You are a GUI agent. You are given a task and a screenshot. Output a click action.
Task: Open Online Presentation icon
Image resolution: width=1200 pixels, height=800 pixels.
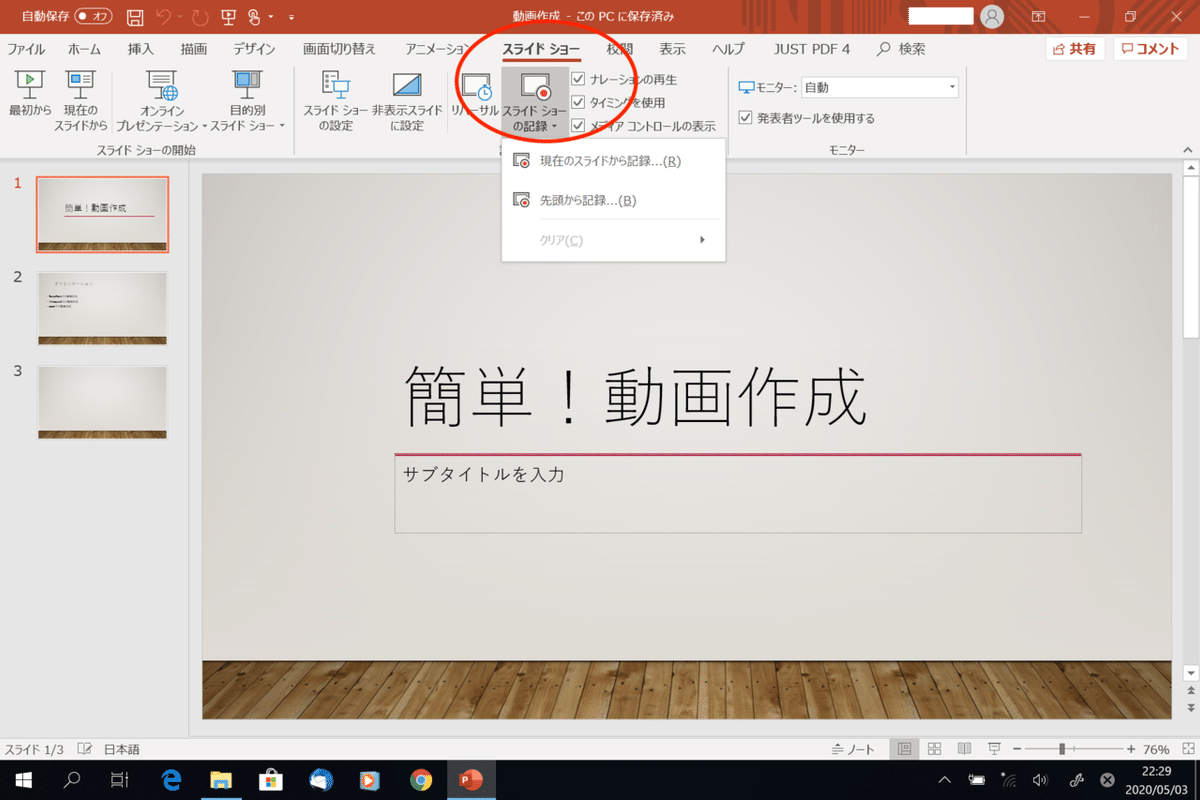pos(161,99)
